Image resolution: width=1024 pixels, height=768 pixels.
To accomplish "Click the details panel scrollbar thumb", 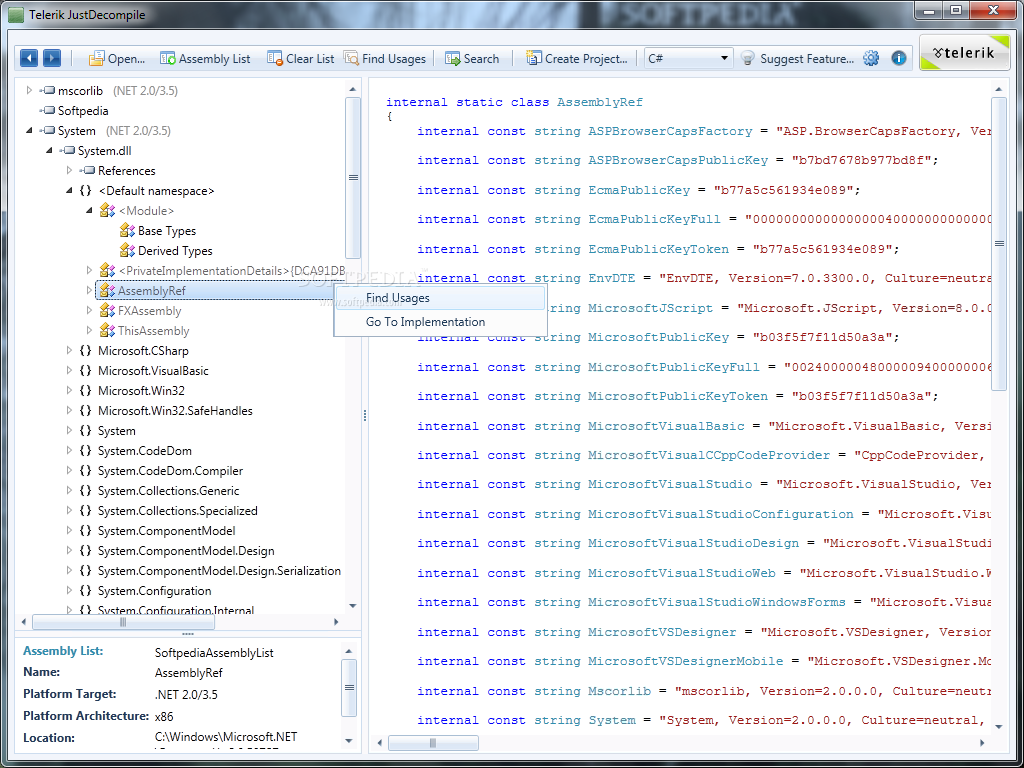I will [x=349, y=687].
